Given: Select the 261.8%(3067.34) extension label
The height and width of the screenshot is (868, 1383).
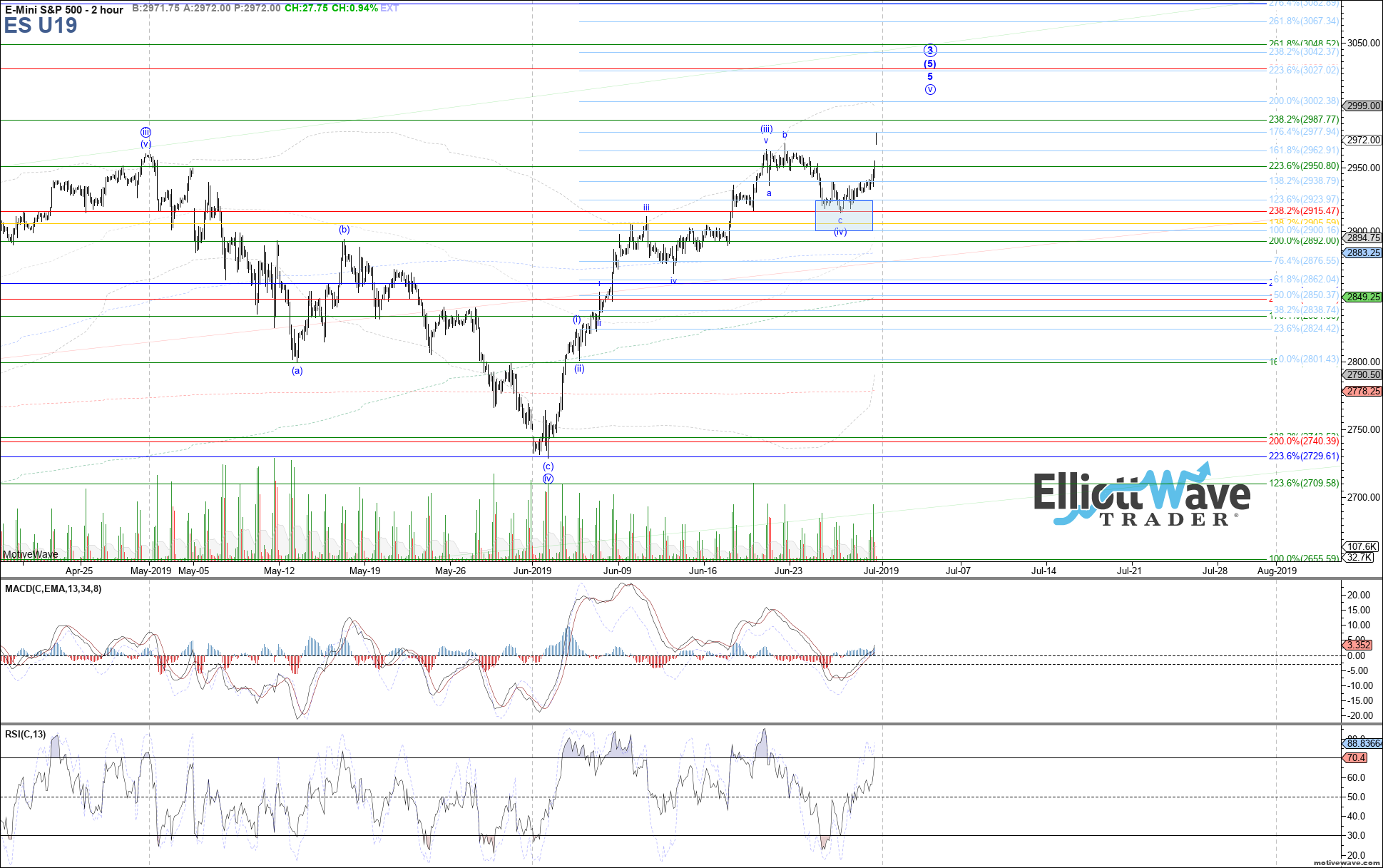Looking at the screenshot, I should pos(1303,21).
